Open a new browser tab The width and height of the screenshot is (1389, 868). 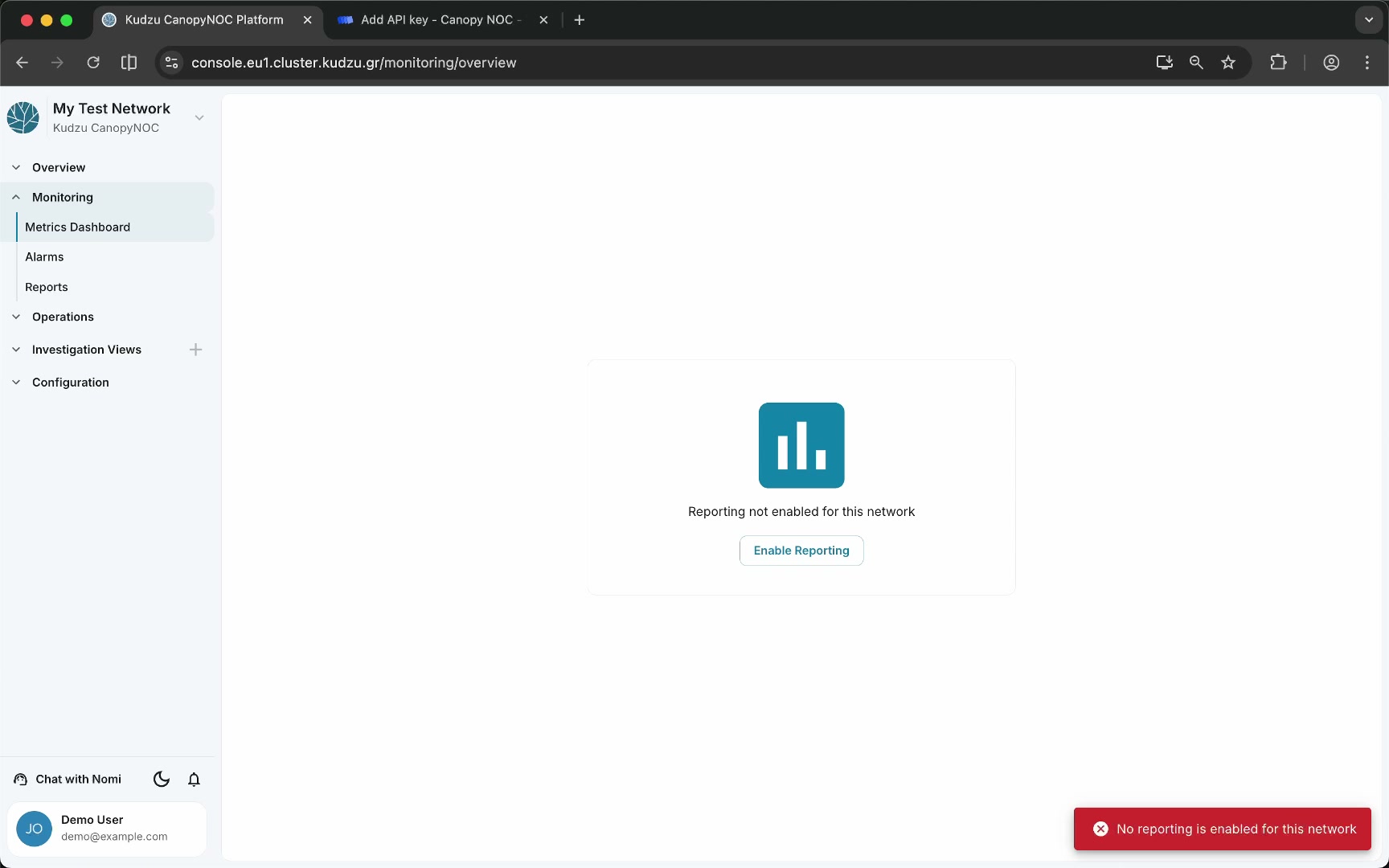click(x=580, y=20)
